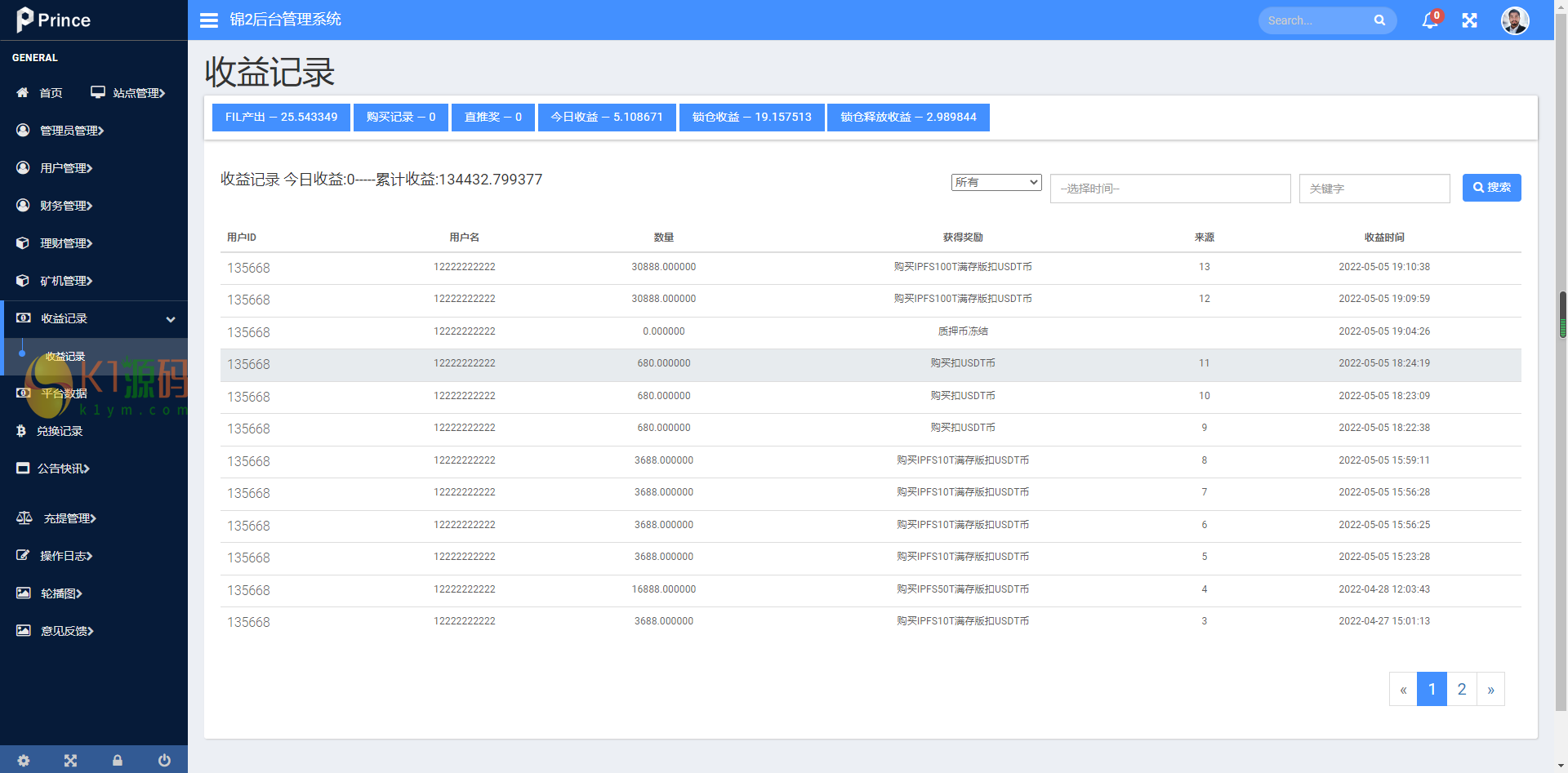Click the power icon at sidebar bottom
The image size is (1568, 773).
tap(164, 760)
